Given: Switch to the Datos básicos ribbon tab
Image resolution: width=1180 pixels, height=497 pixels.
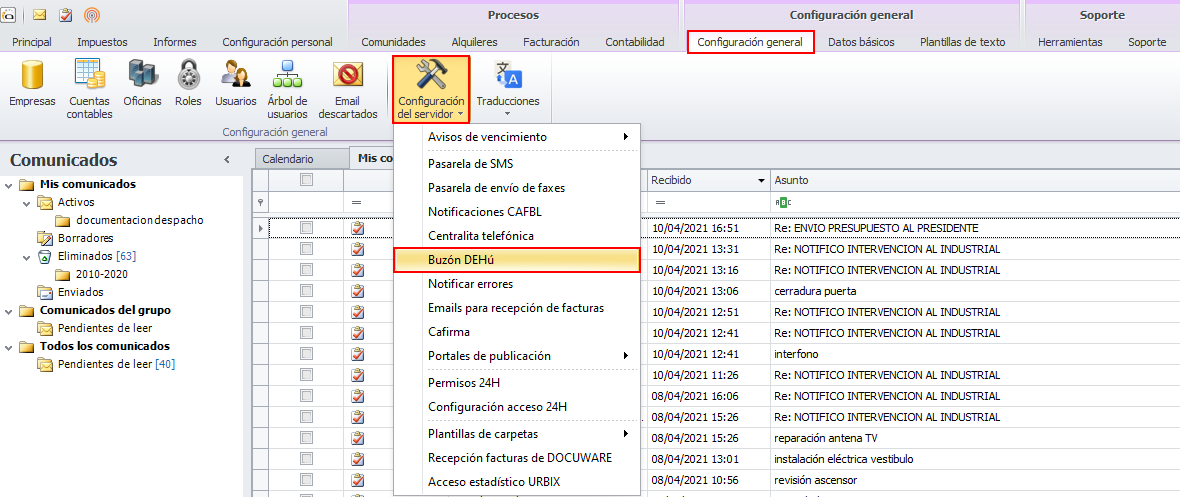Looking at the screenshot, I should tap(861, 42).
